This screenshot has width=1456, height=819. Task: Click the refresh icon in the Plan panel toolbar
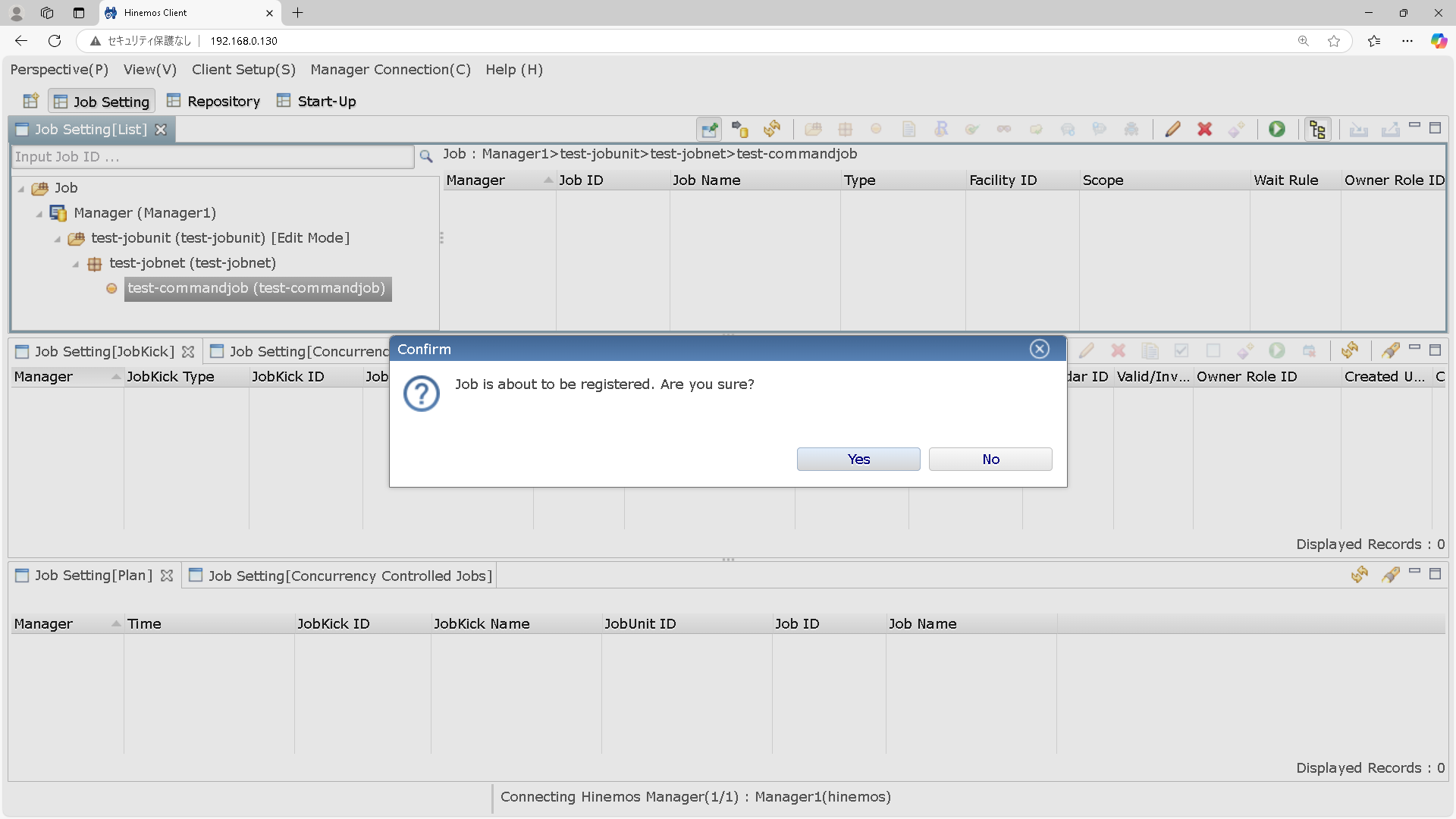[1359, 575]
